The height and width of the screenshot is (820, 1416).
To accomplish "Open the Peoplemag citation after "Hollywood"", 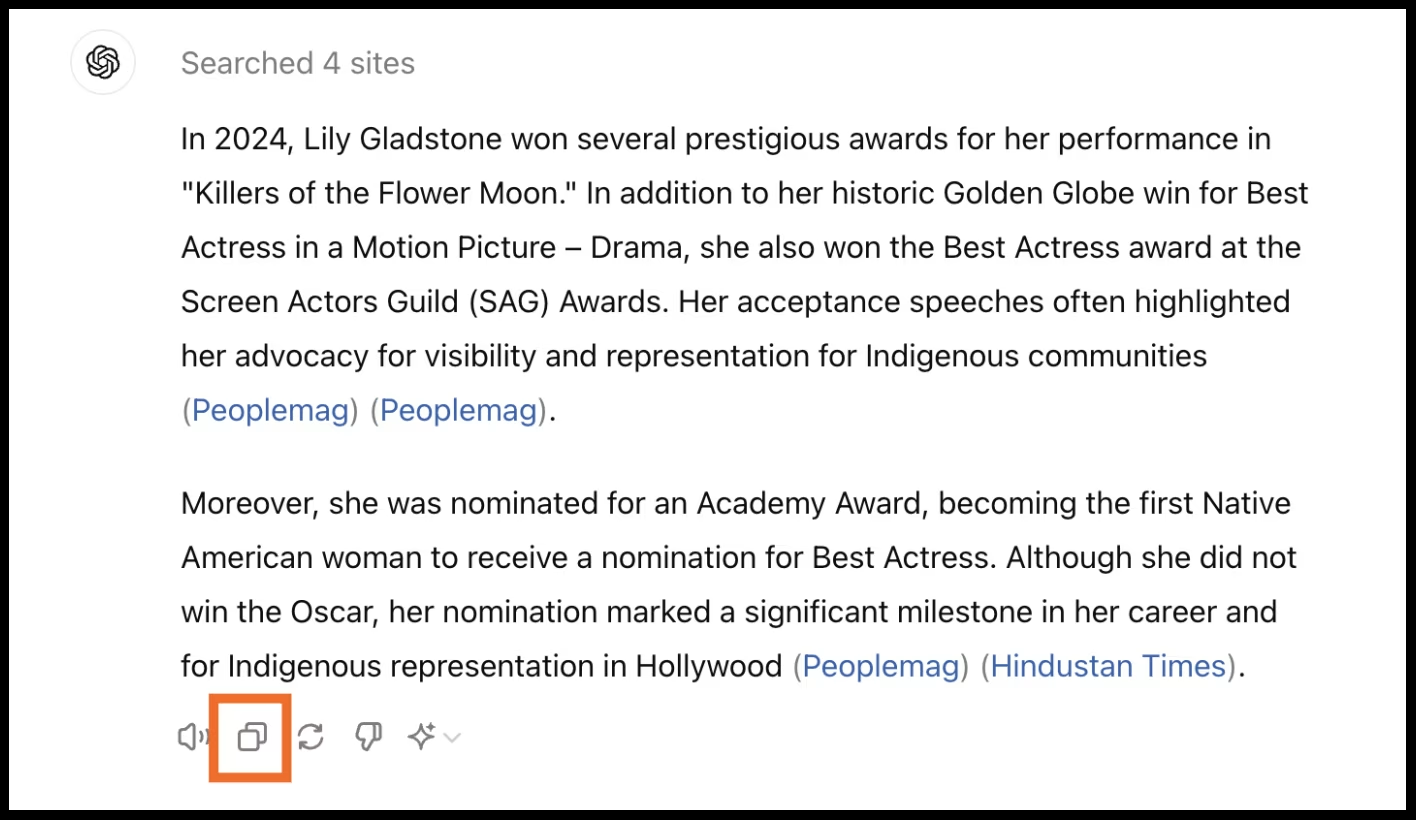I will (x=880, y=666).
